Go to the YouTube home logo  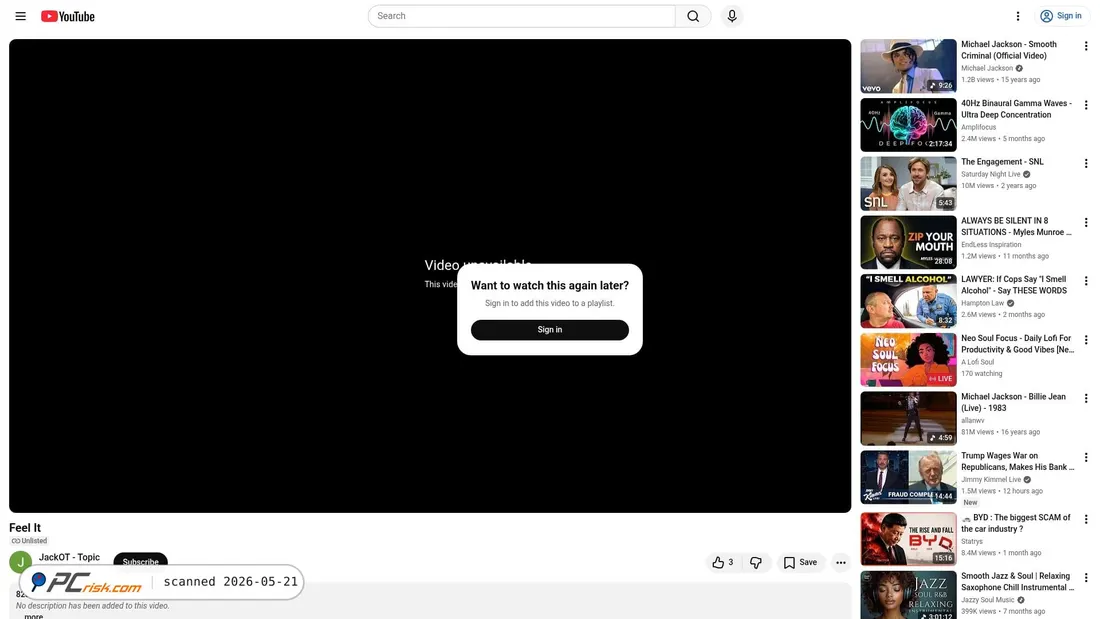68,16
